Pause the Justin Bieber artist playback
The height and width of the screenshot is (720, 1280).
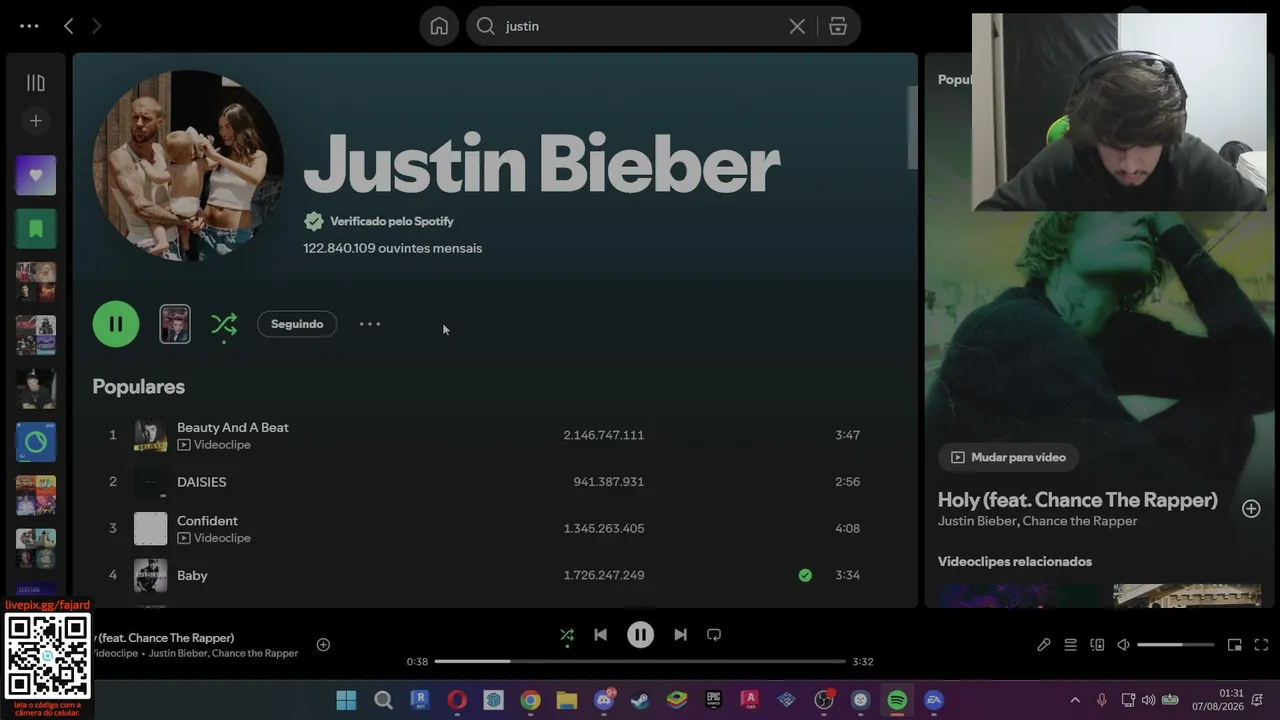(116, 324)
